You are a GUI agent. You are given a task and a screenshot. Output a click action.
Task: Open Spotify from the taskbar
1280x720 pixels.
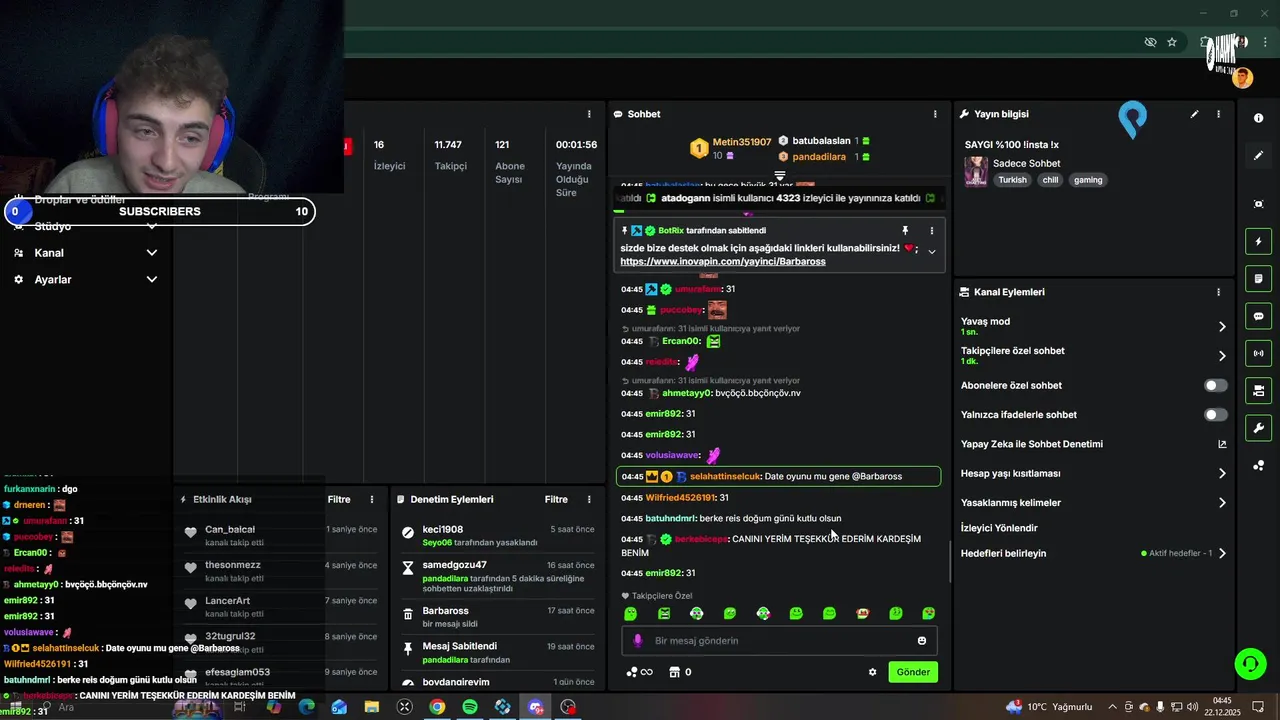tap(470, 707)
